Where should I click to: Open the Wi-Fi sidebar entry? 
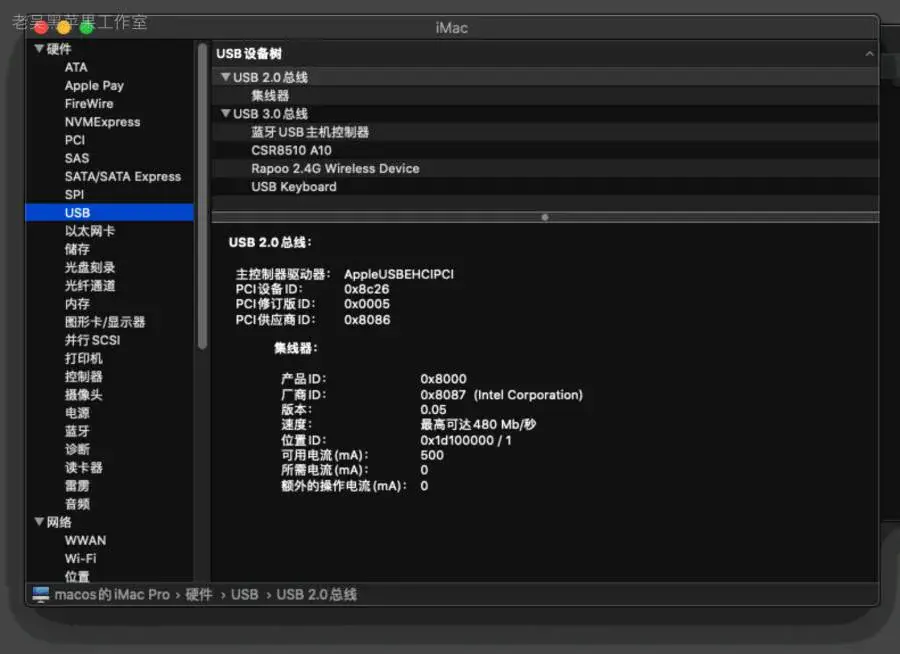pyautogui.click(x=80, y=558)
